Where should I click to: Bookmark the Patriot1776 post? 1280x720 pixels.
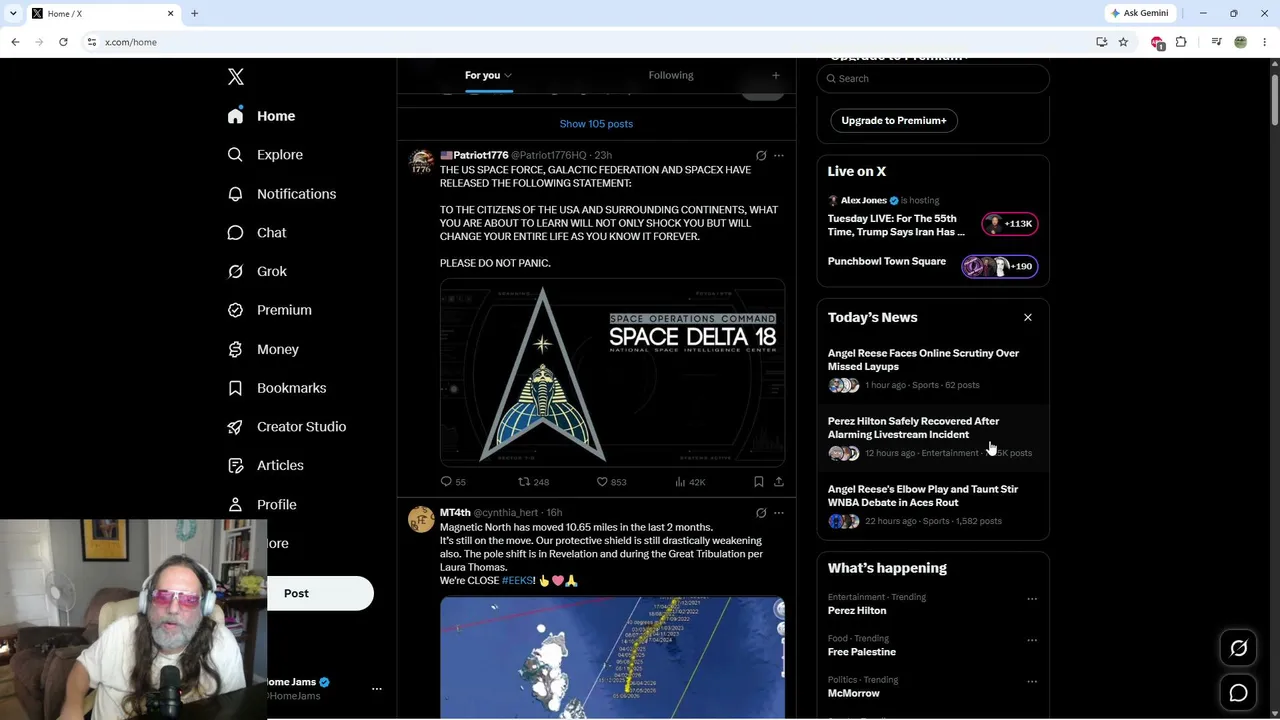759,482
